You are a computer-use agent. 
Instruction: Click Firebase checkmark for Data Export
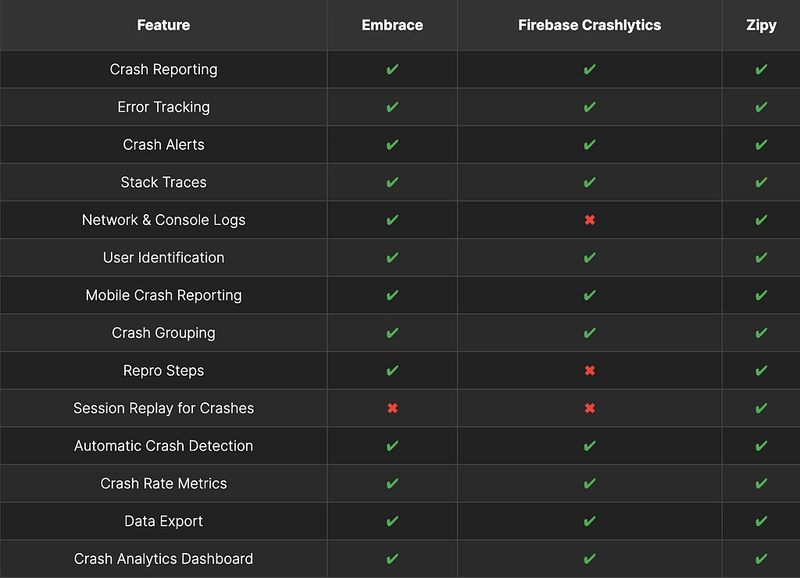[589, 521]
